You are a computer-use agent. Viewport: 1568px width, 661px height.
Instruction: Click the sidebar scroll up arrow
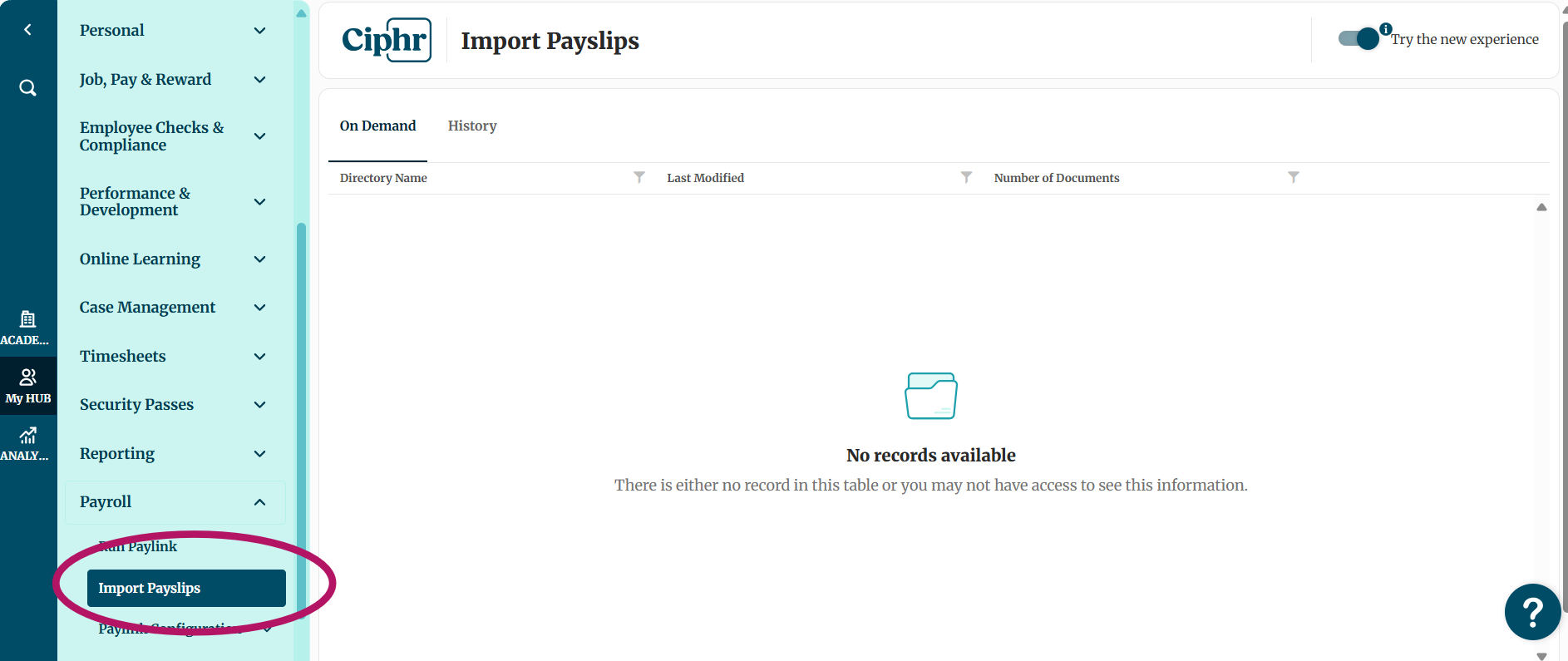pyautogui.click(x=301, y=13)
